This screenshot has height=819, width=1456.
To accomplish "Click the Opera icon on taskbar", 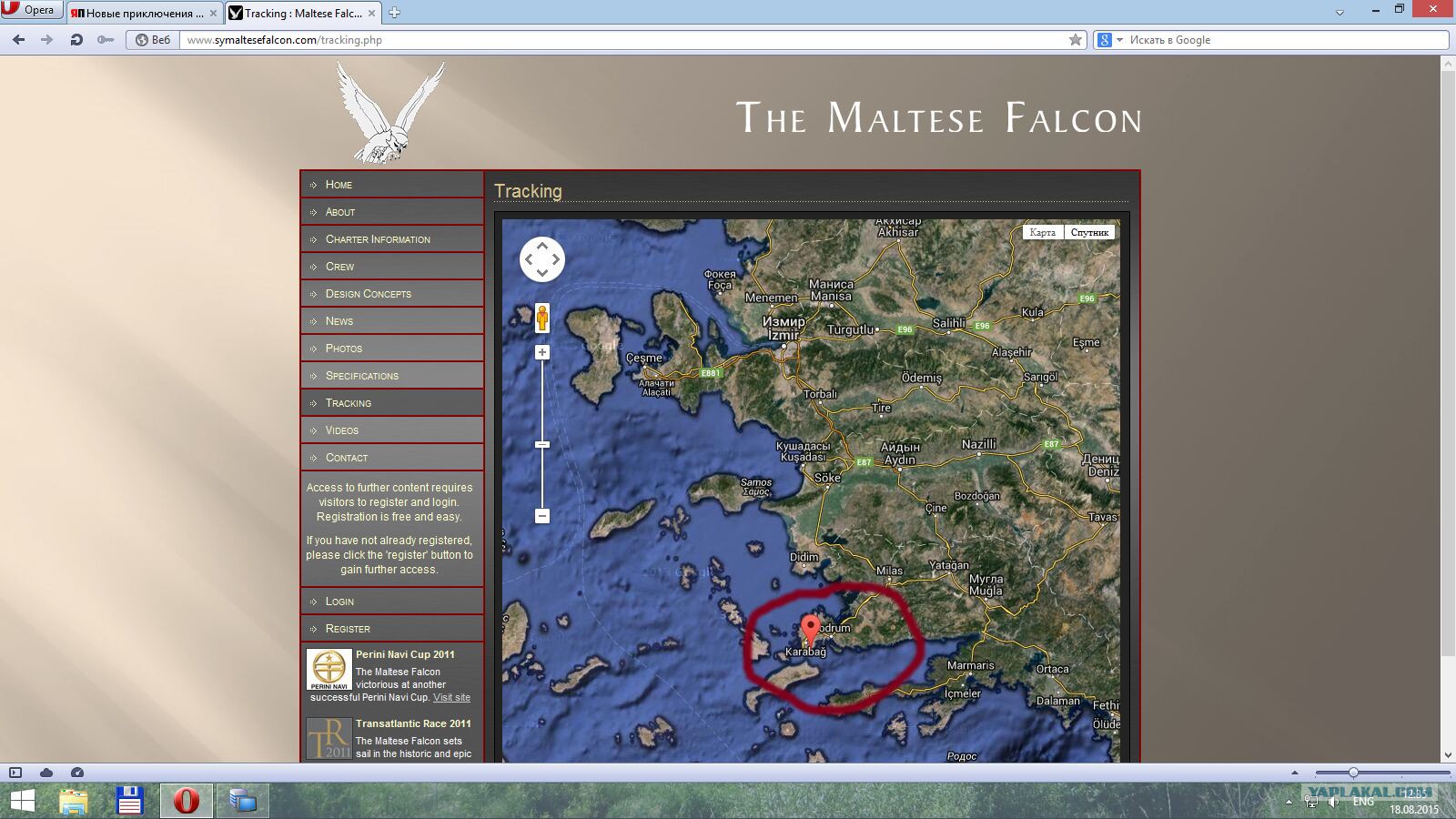I will tap(187, 801).
